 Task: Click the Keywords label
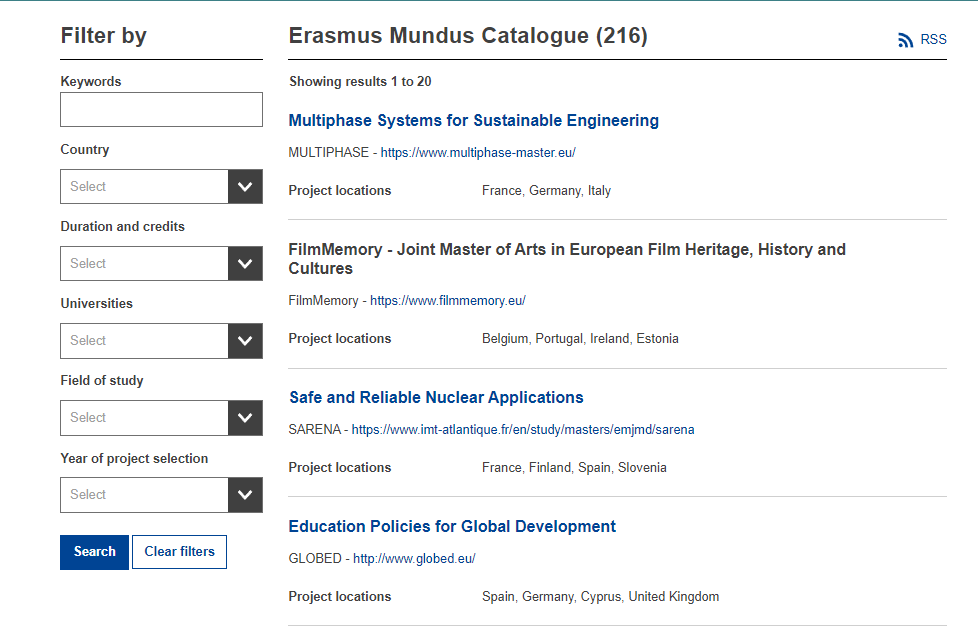click(90, 82)
